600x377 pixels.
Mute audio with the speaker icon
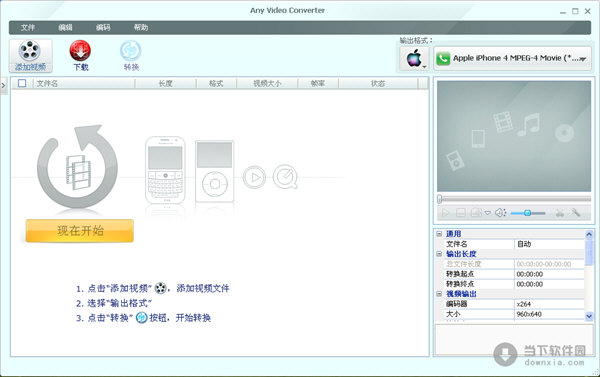[501, 213]
